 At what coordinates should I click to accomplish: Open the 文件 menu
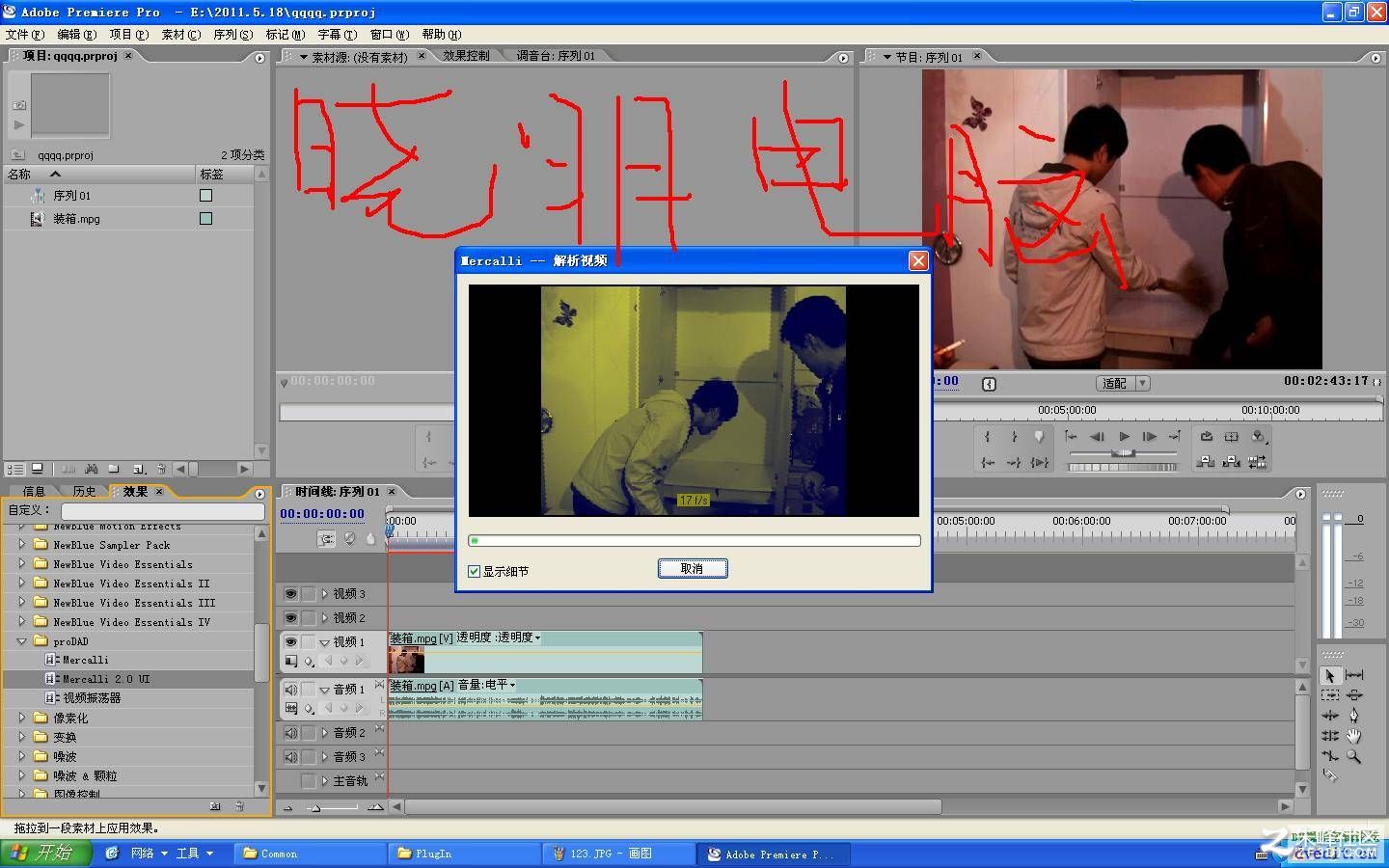24,34
